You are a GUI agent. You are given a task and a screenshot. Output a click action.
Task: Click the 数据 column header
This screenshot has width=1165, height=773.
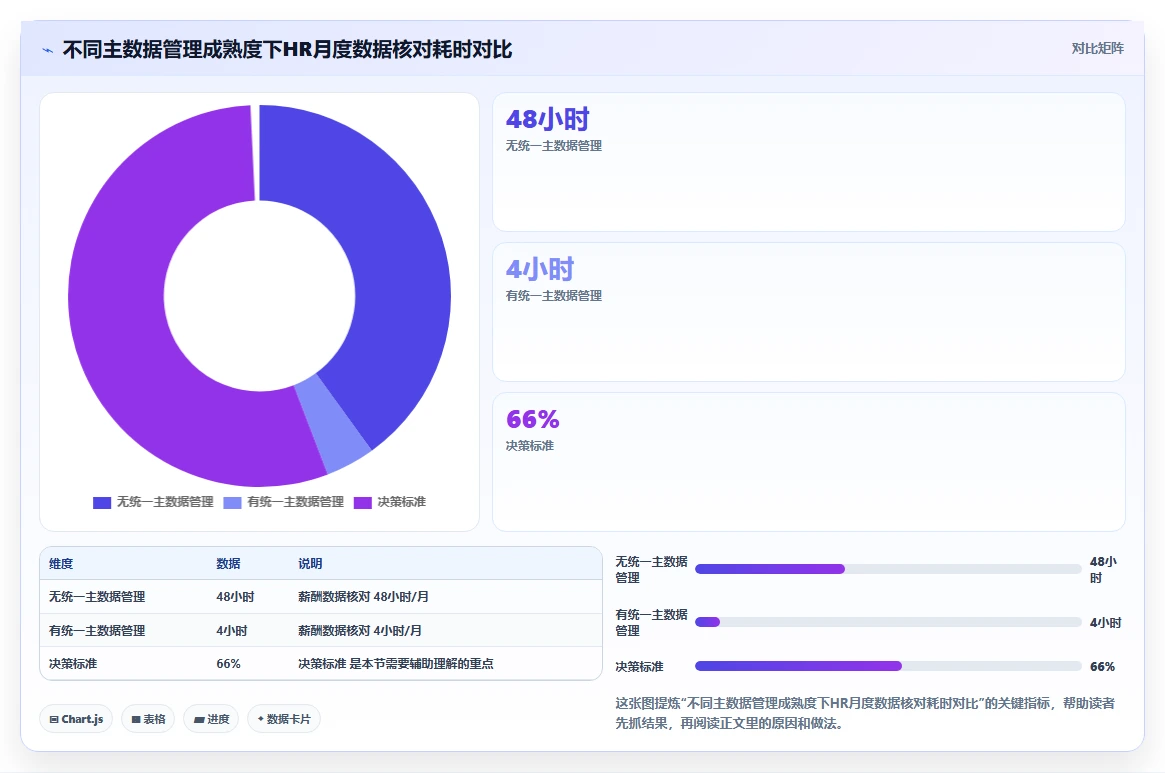pos(228,563)
